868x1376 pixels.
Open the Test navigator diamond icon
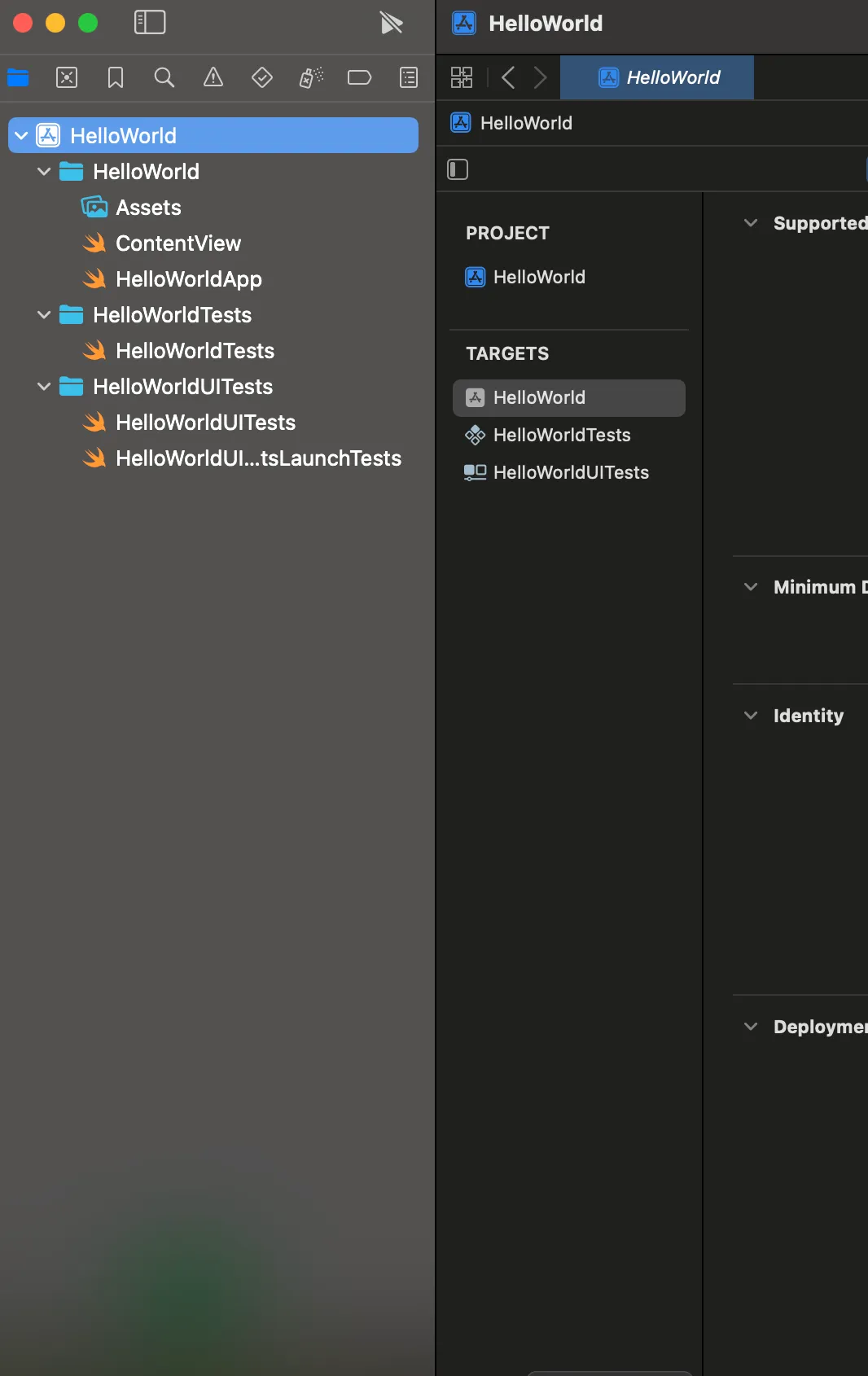click(262, 77)
